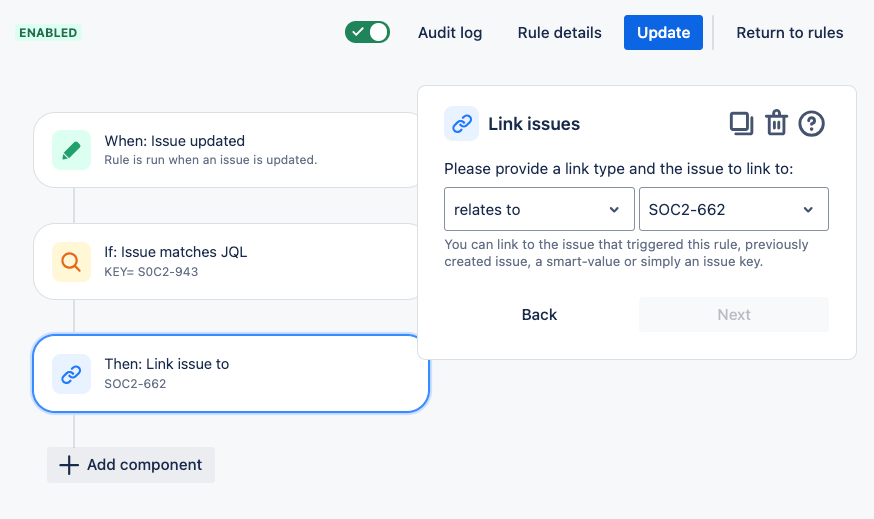Click the green pencil Issue updated icon
The height and width of the screenshot is (519, 874).
71,150
